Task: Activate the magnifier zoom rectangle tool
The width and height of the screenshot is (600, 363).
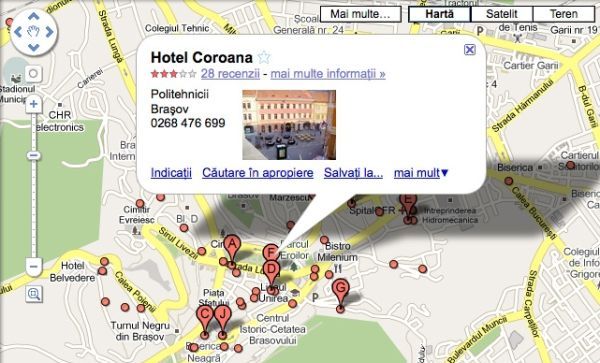Action: 34,294
